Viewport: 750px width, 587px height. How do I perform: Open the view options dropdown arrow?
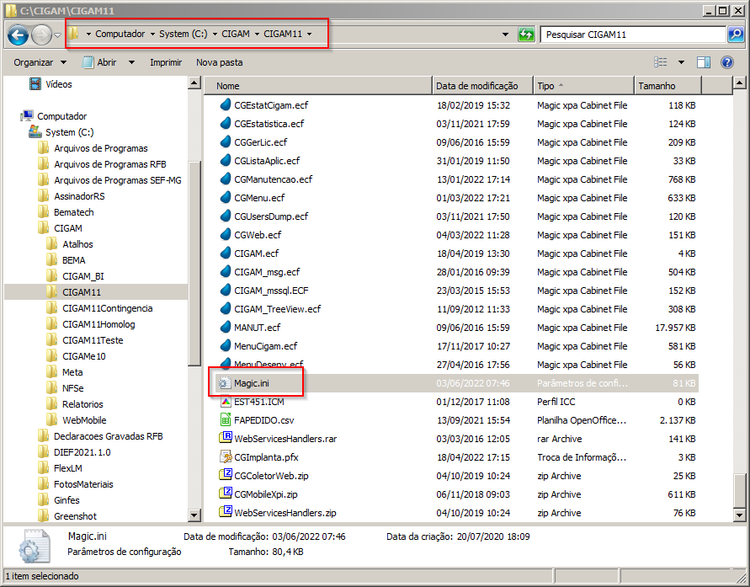pos(681,62)
